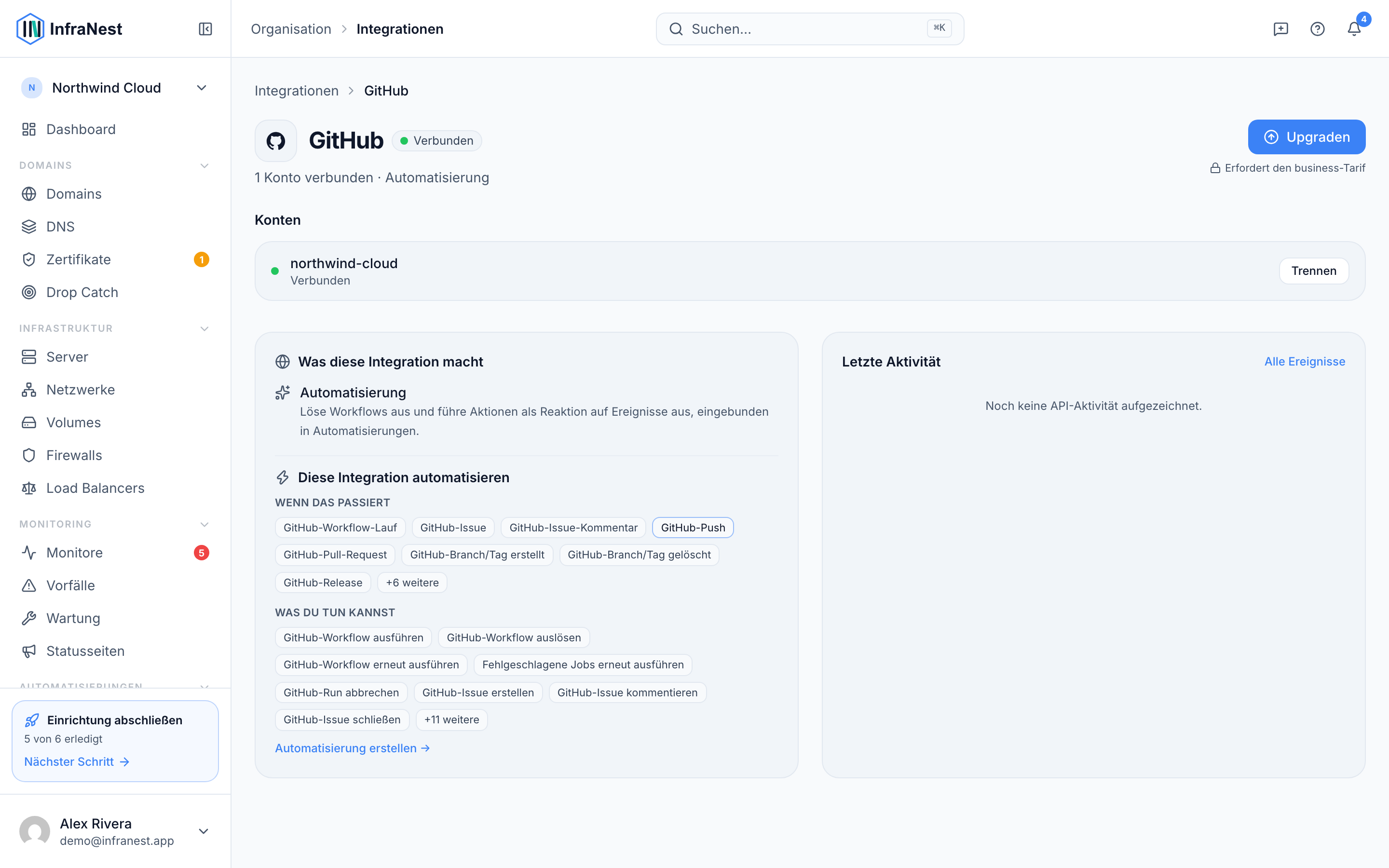Open the Zertifikate sidebar entry
The width and height of the screenshot is (1389, 868).
(x=115, y=259)
